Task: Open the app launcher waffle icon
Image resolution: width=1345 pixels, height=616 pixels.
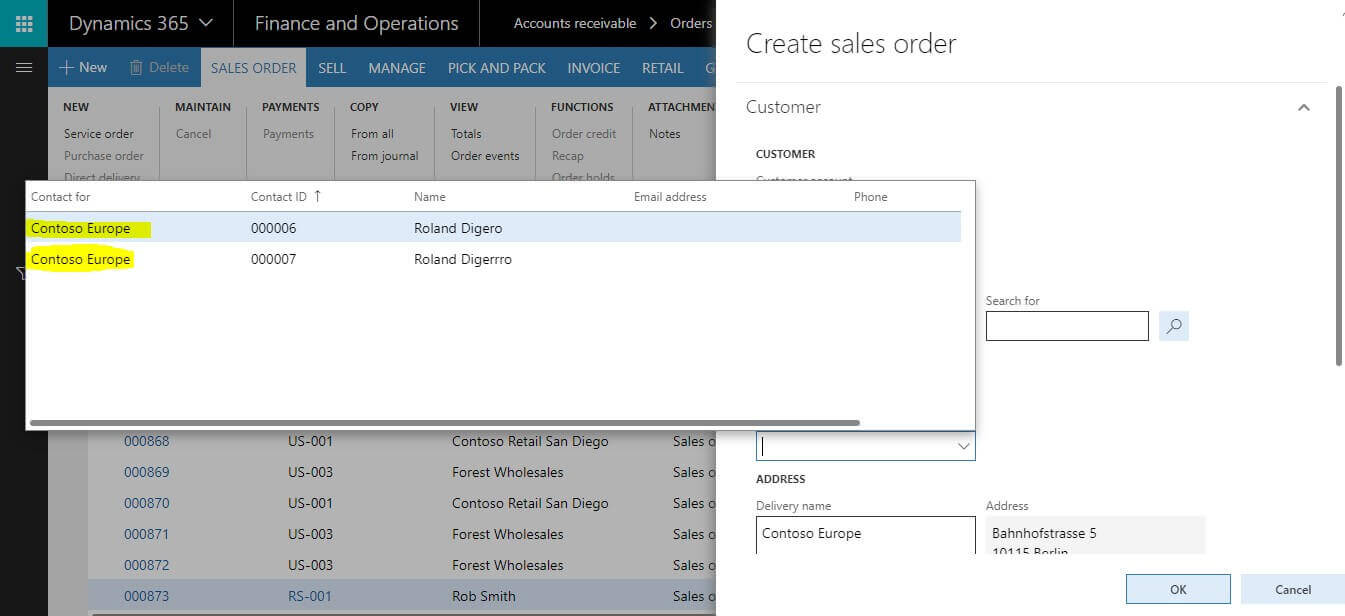Action: point(24,23)
